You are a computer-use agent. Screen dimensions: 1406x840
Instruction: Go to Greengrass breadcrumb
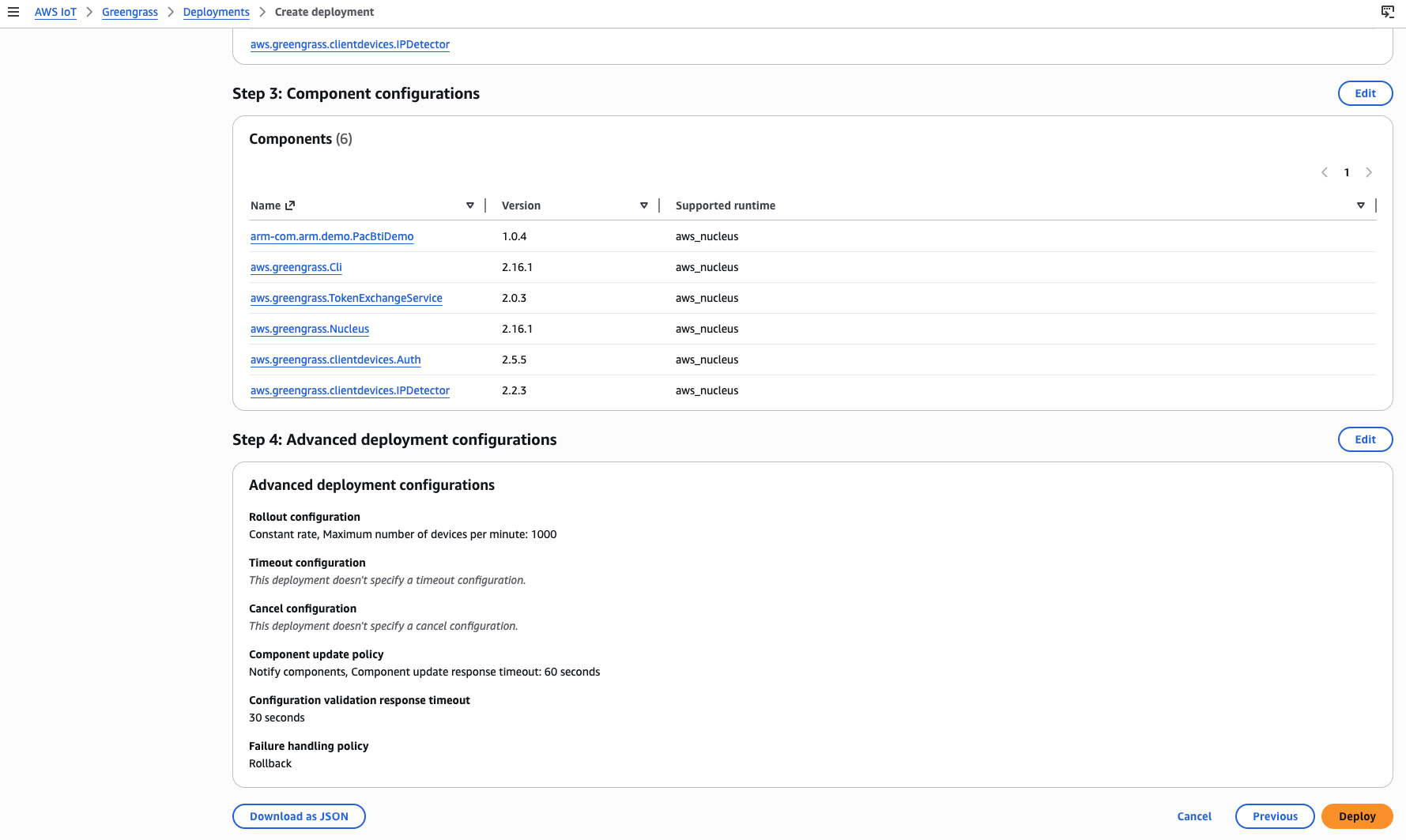pos(130,12)
